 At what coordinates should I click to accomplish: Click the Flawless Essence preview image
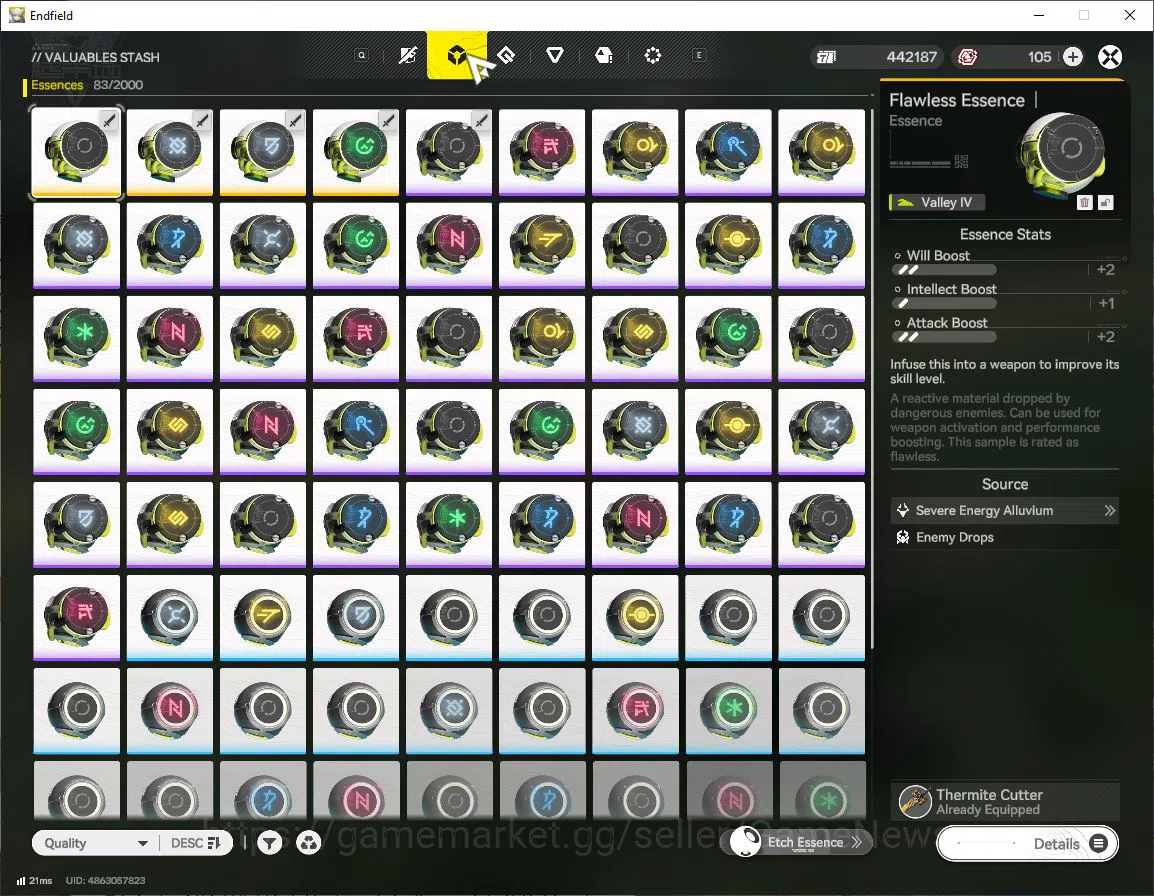(1061, 153)
